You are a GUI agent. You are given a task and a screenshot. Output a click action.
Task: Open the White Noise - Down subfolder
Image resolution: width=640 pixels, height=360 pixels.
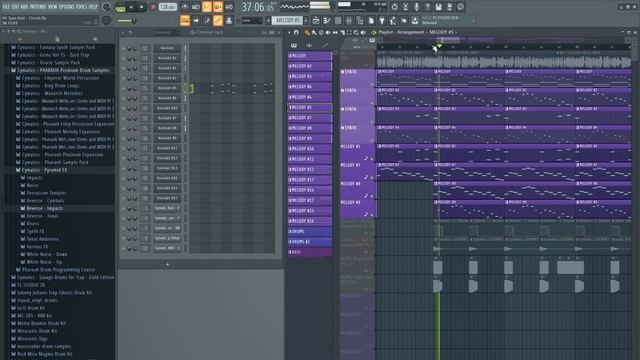click(x=47, y=254)
